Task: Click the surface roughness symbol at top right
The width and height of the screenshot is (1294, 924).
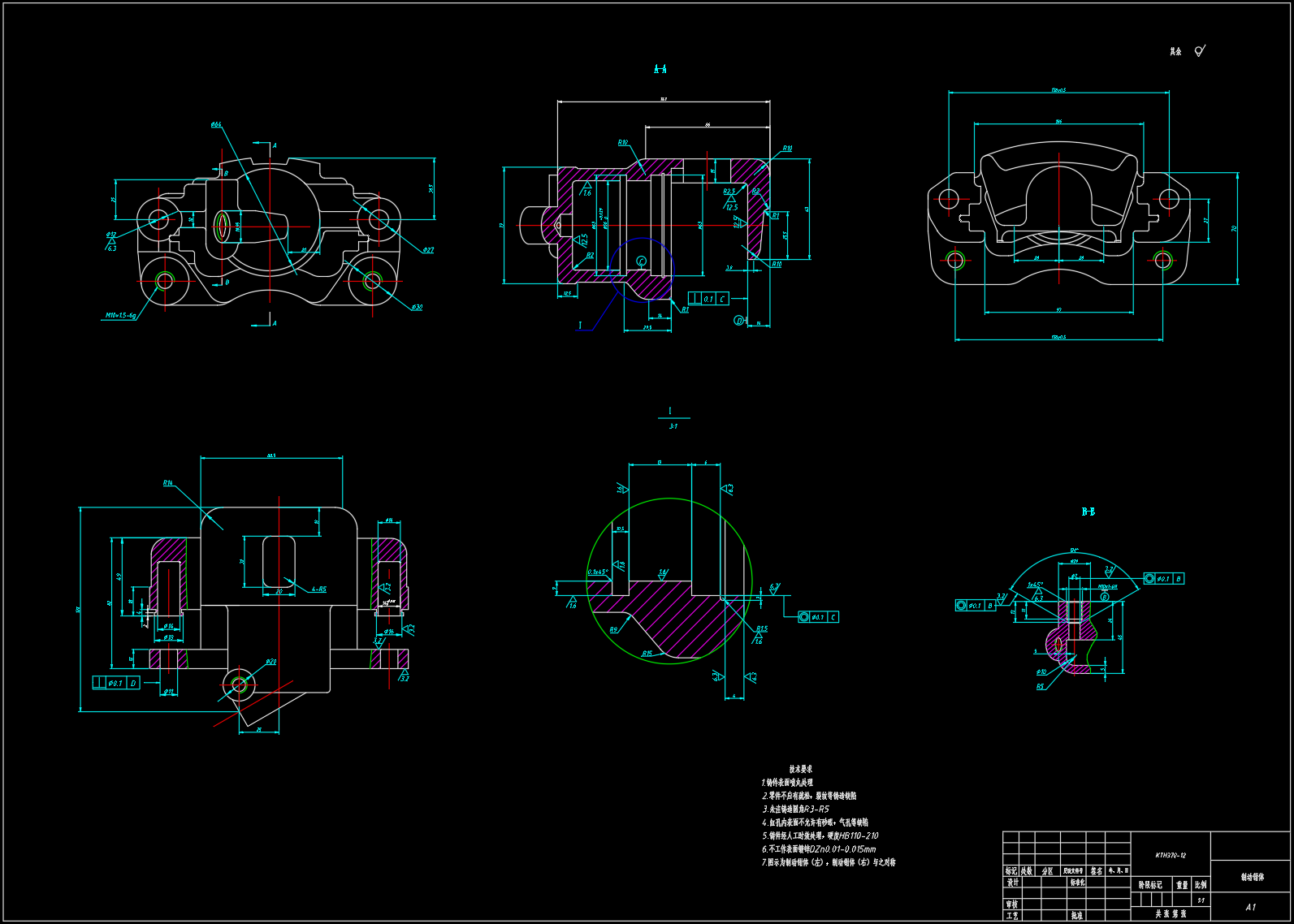Action: 1199,51
